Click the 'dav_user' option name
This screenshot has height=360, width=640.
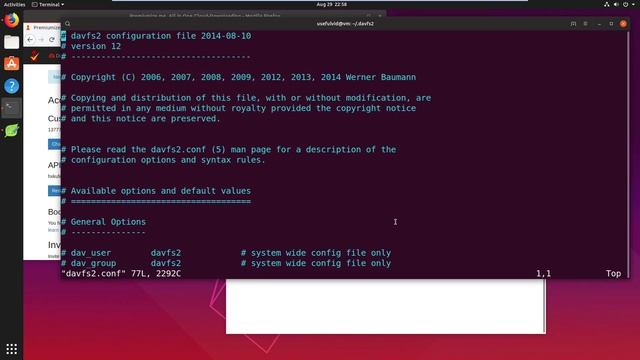click(91, 253)
